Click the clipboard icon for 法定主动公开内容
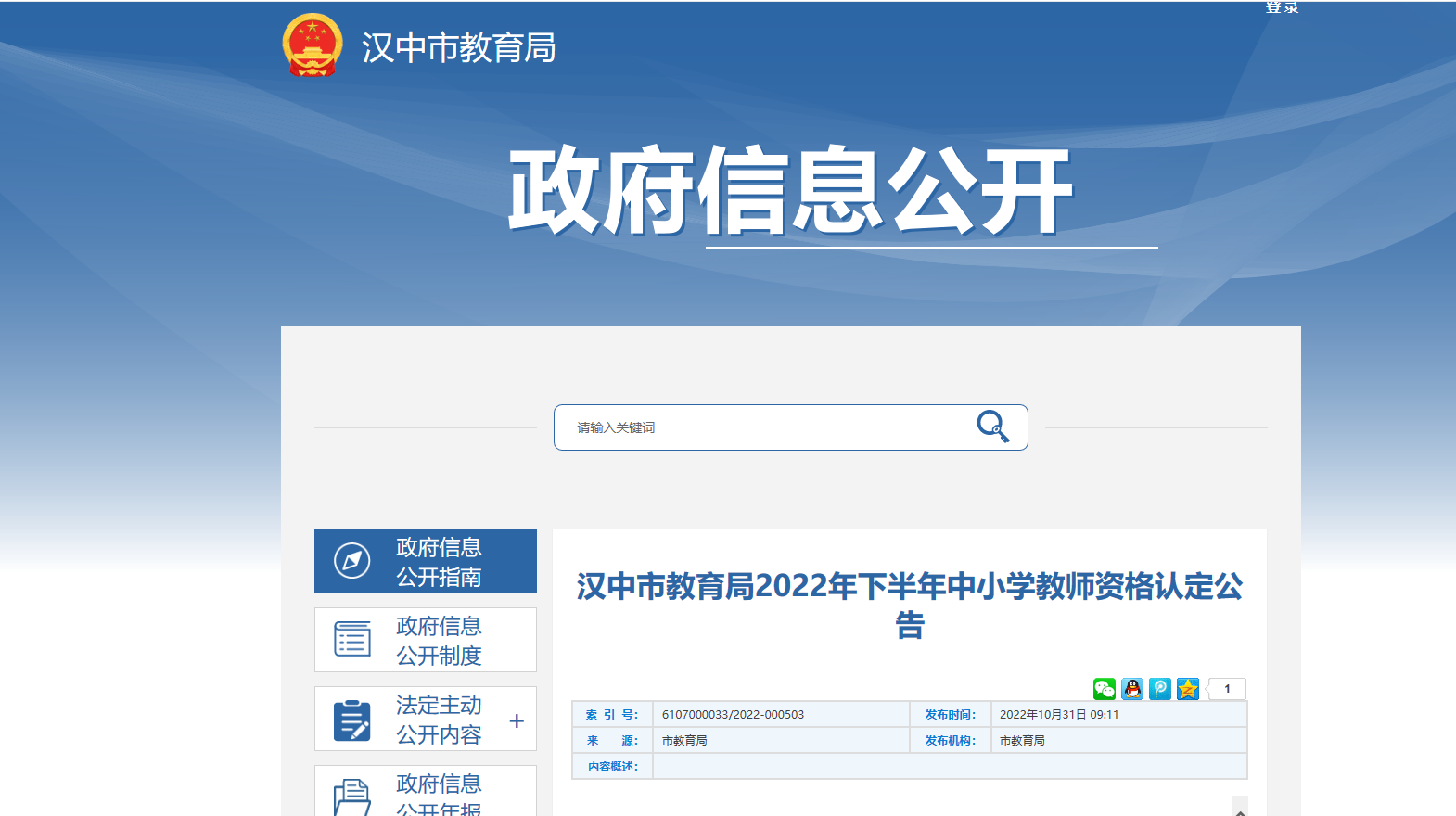The height and width of the screenshot is (816, 1456). [352, 720]
